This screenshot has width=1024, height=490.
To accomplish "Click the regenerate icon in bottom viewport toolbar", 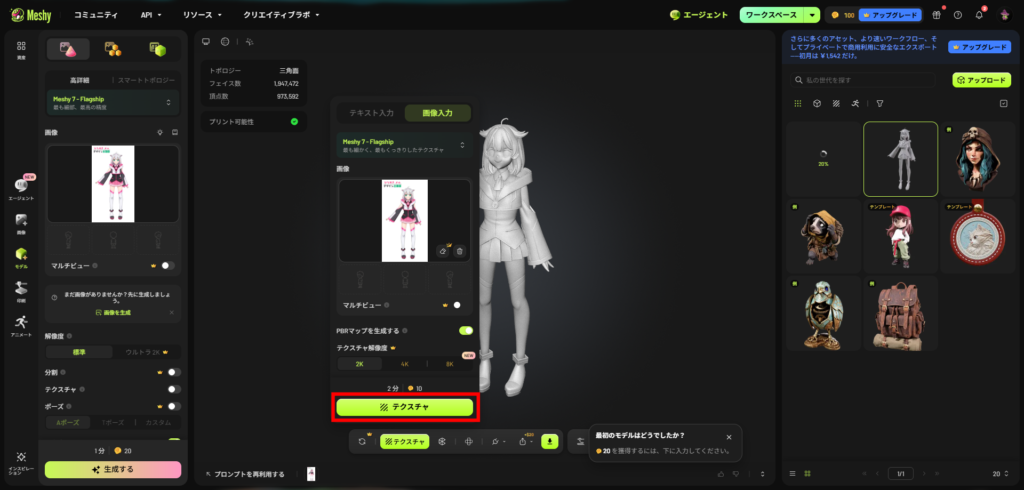I will click(362, 442).
